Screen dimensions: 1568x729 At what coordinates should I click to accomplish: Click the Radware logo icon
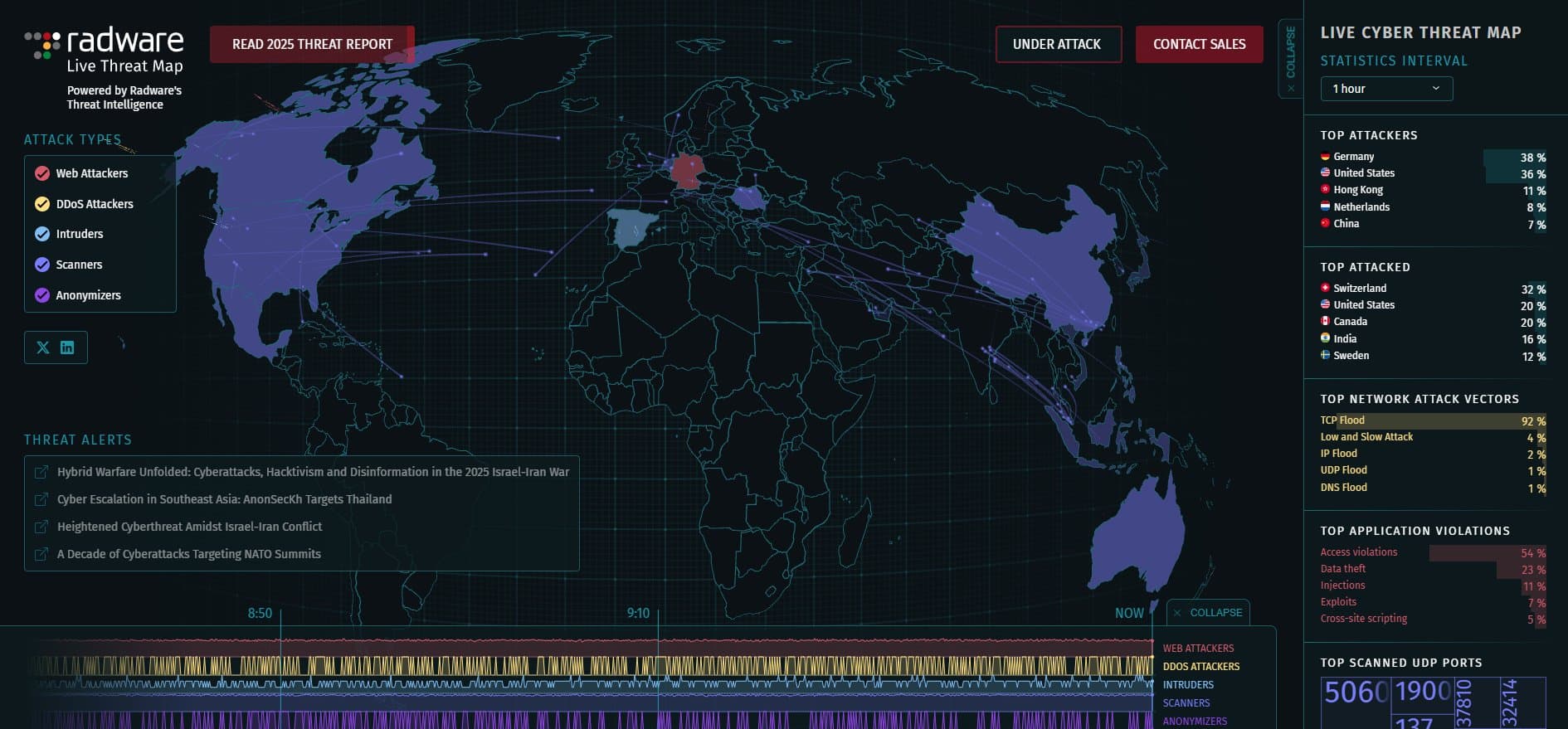[42, 45]
